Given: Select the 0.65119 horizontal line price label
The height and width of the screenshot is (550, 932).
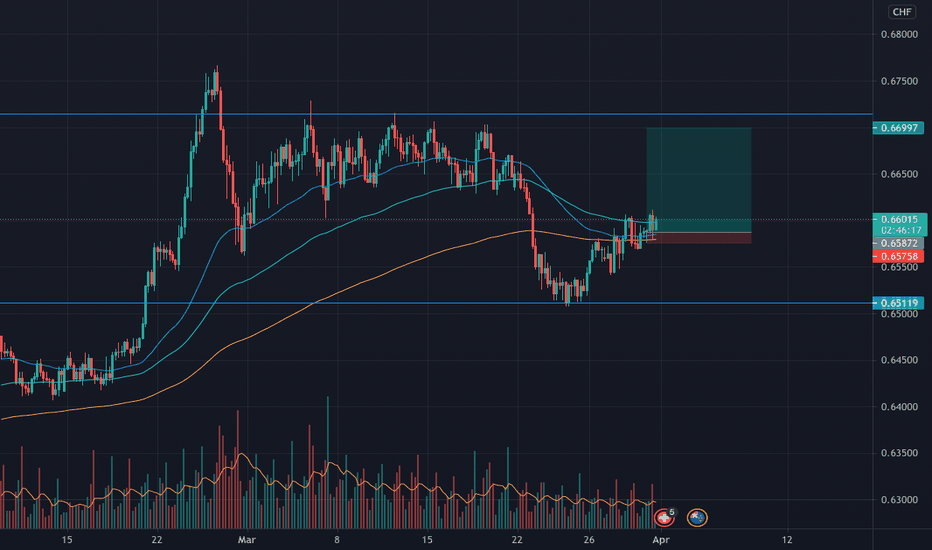Looking at the screenshot, I should coord(898,303).
